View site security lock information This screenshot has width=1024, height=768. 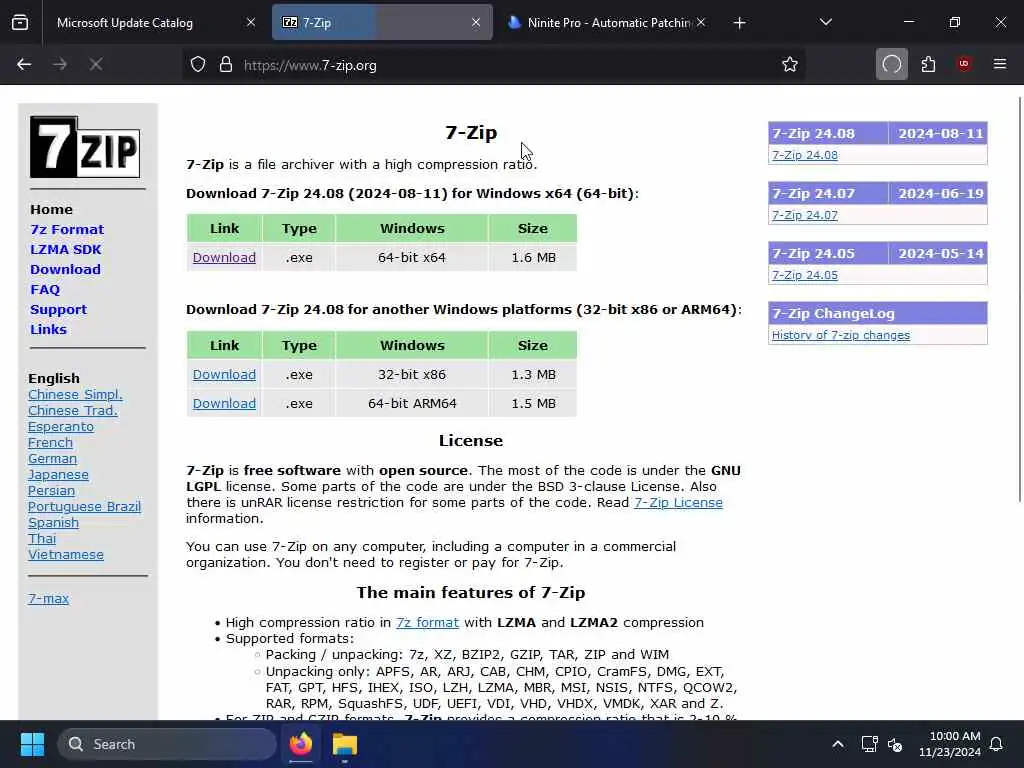point(226,65)
